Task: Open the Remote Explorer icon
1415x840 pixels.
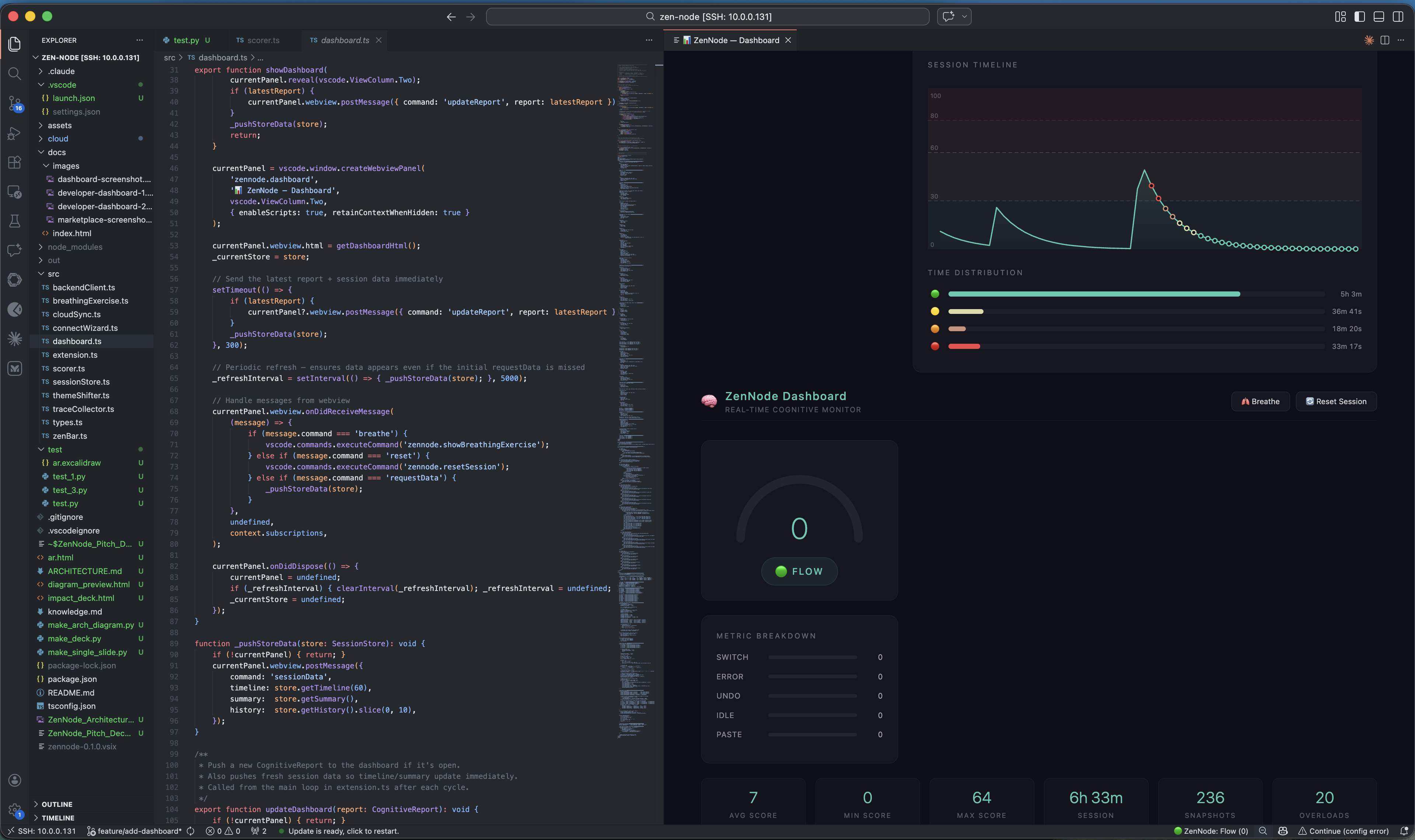Action: (15, 192)
